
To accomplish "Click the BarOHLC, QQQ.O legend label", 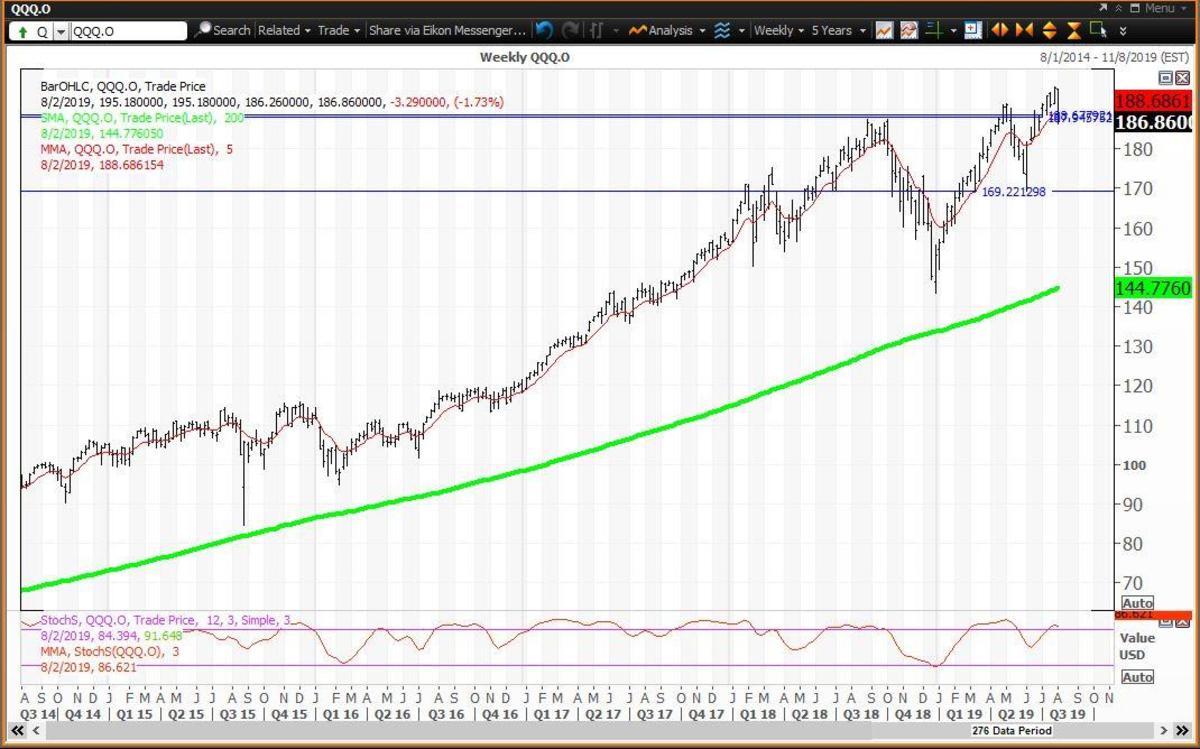I will pos(123,87).
